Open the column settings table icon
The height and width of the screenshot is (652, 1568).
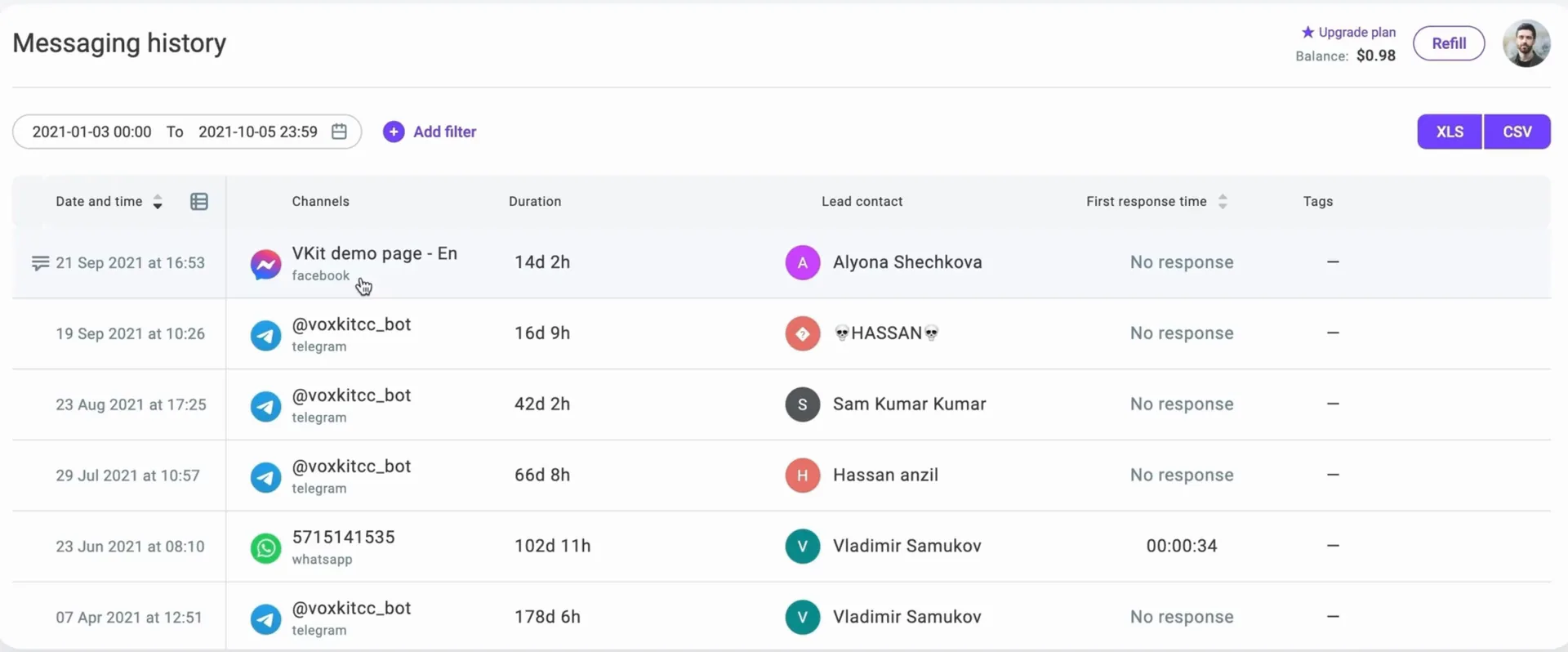coord(198,202)
